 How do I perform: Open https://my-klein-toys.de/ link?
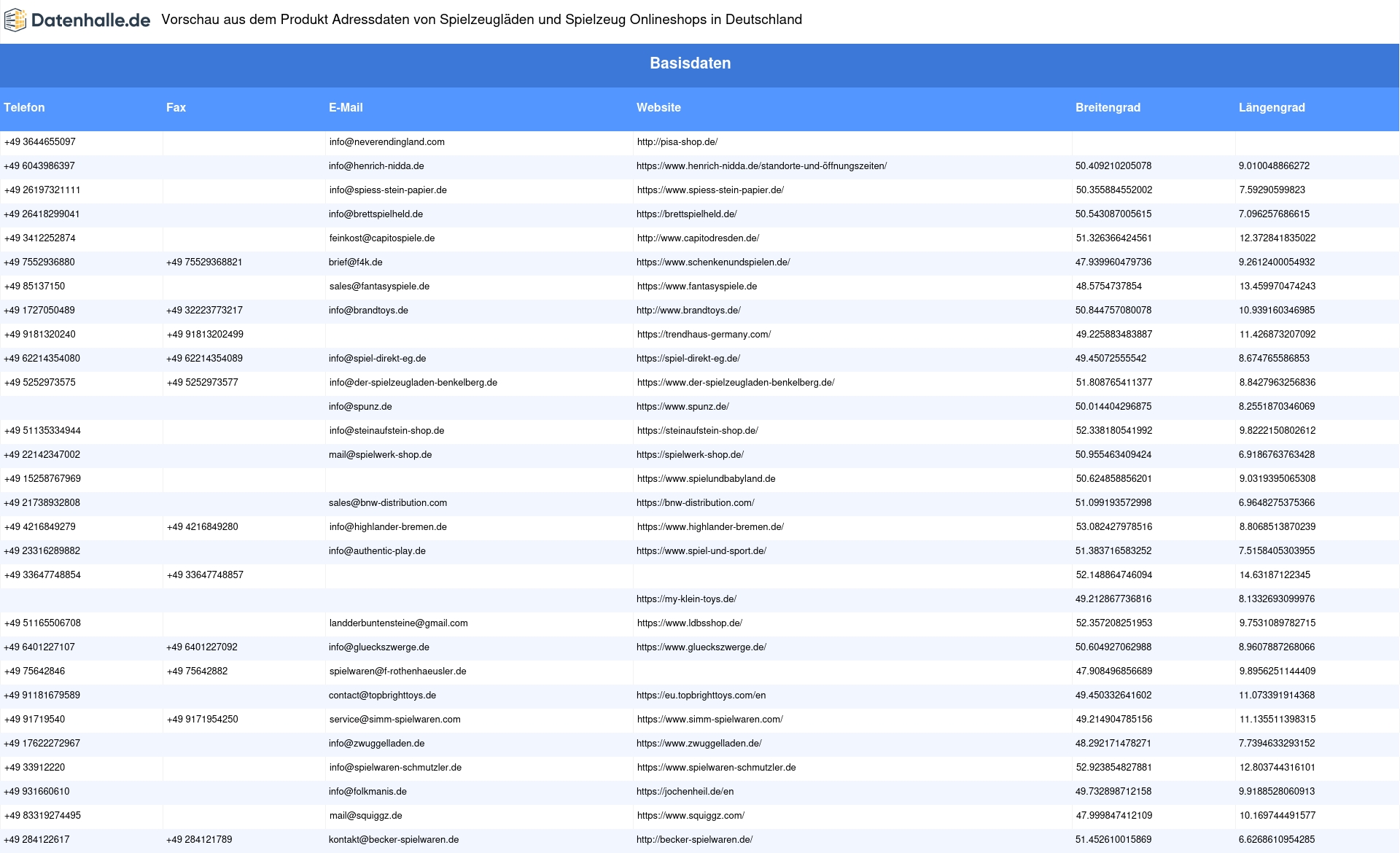tap(686, 599)
